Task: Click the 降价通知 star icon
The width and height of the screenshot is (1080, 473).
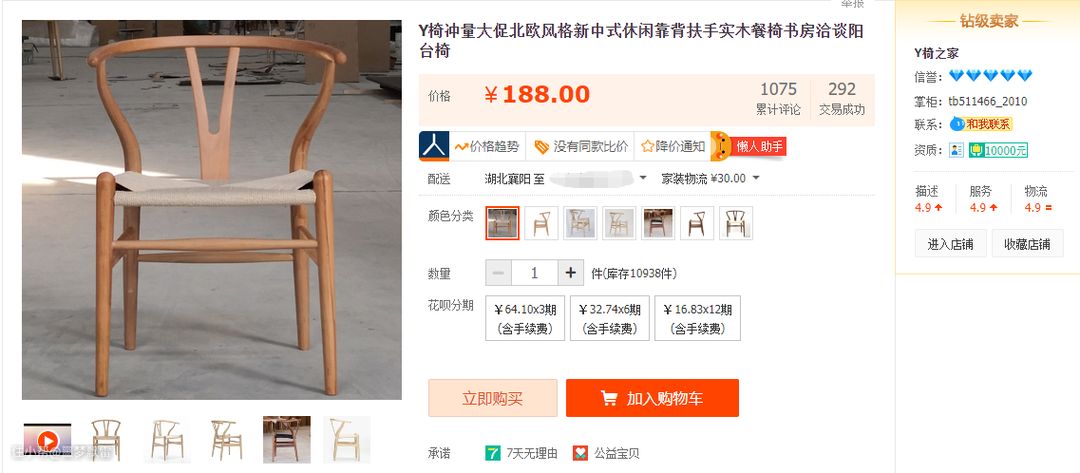Action: tap(647, 146)
